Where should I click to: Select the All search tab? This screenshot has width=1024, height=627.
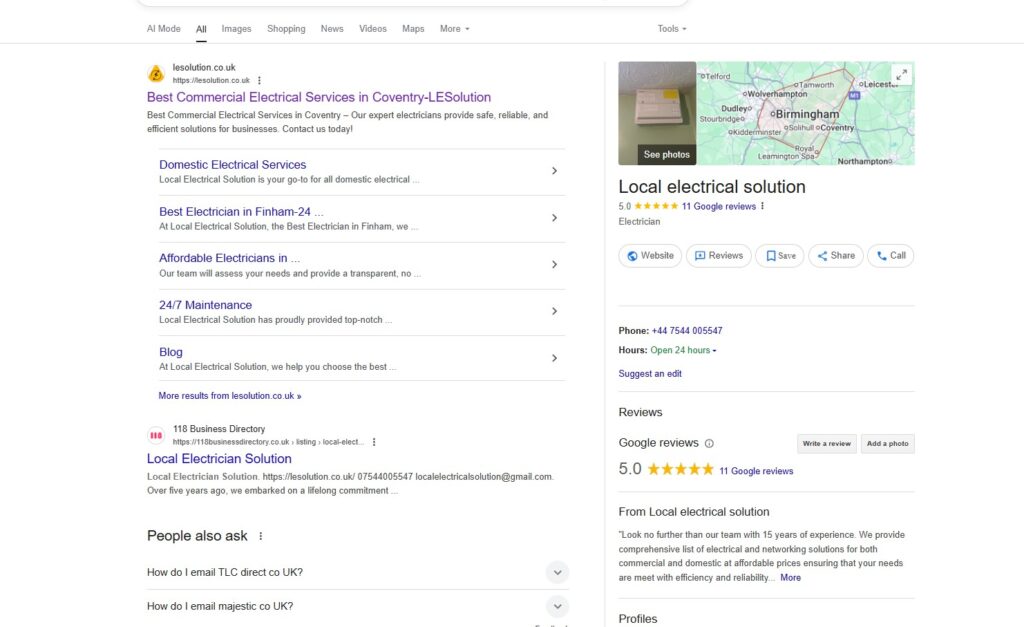(201, 29)
